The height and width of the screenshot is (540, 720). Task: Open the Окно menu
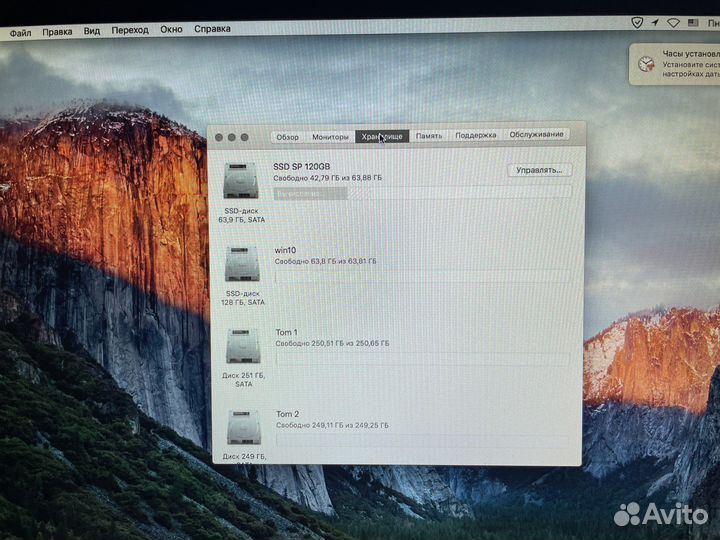(171, 29)
